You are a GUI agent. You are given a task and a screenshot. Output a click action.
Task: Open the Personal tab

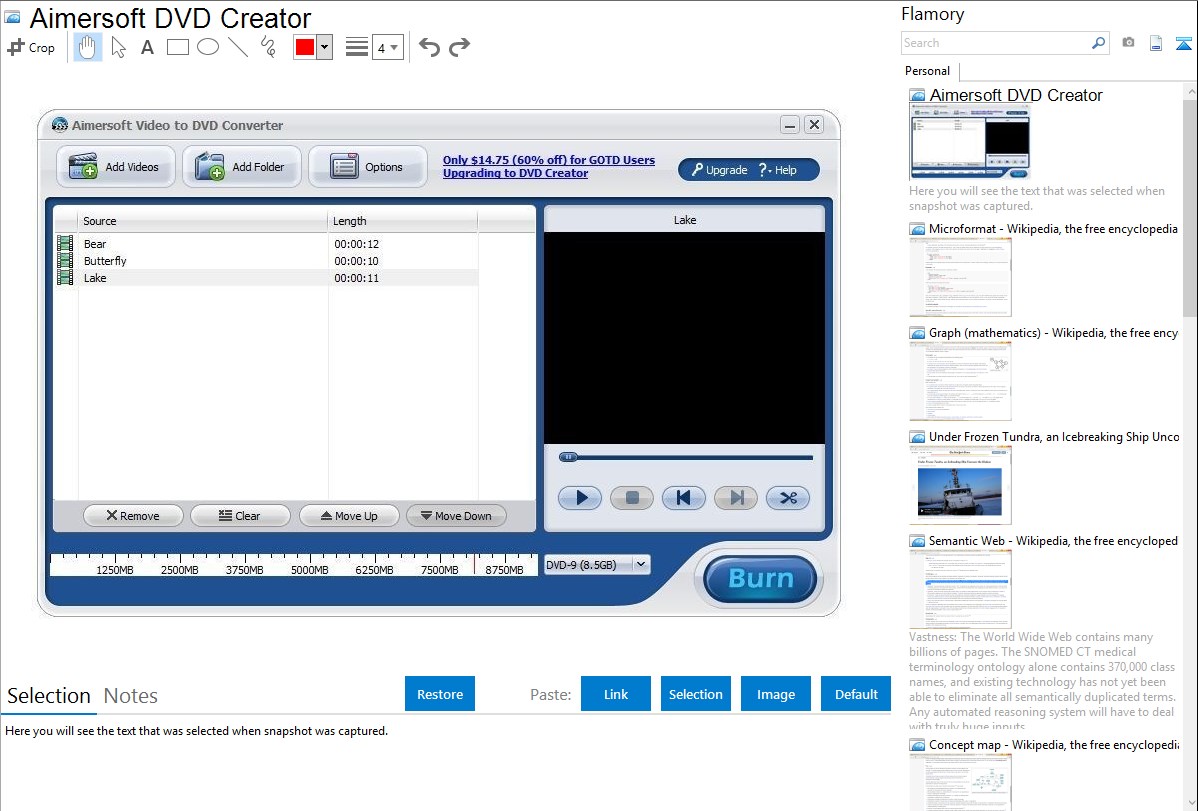928,71
